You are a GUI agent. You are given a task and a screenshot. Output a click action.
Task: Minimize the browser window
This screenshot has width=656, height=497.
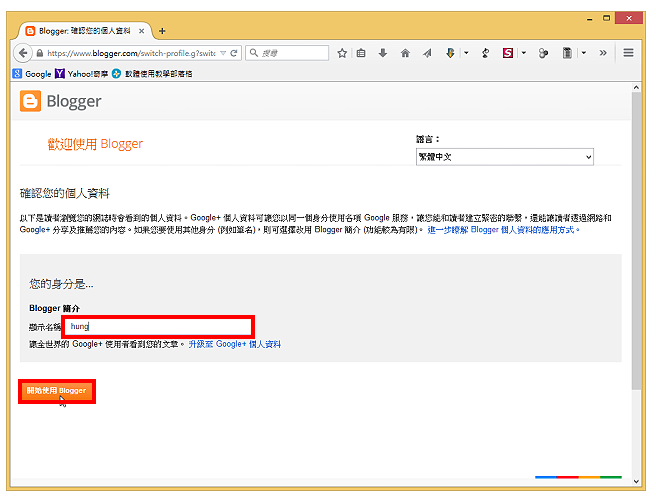pyautogui.click(x=589, y=19)
